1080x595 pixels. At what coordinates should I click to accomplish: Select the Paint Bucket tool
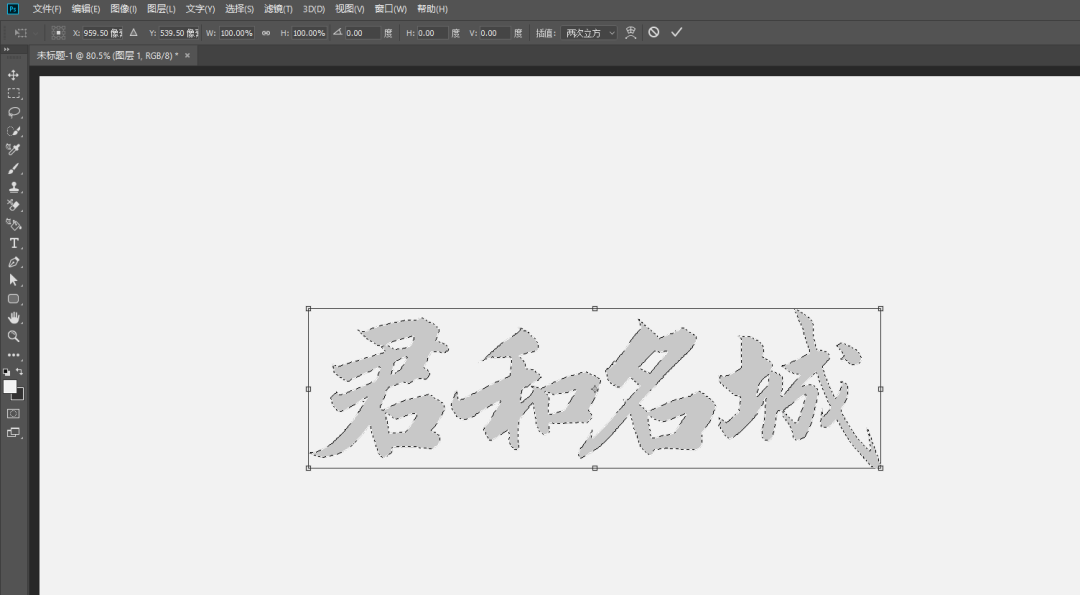tap(13, 225)
